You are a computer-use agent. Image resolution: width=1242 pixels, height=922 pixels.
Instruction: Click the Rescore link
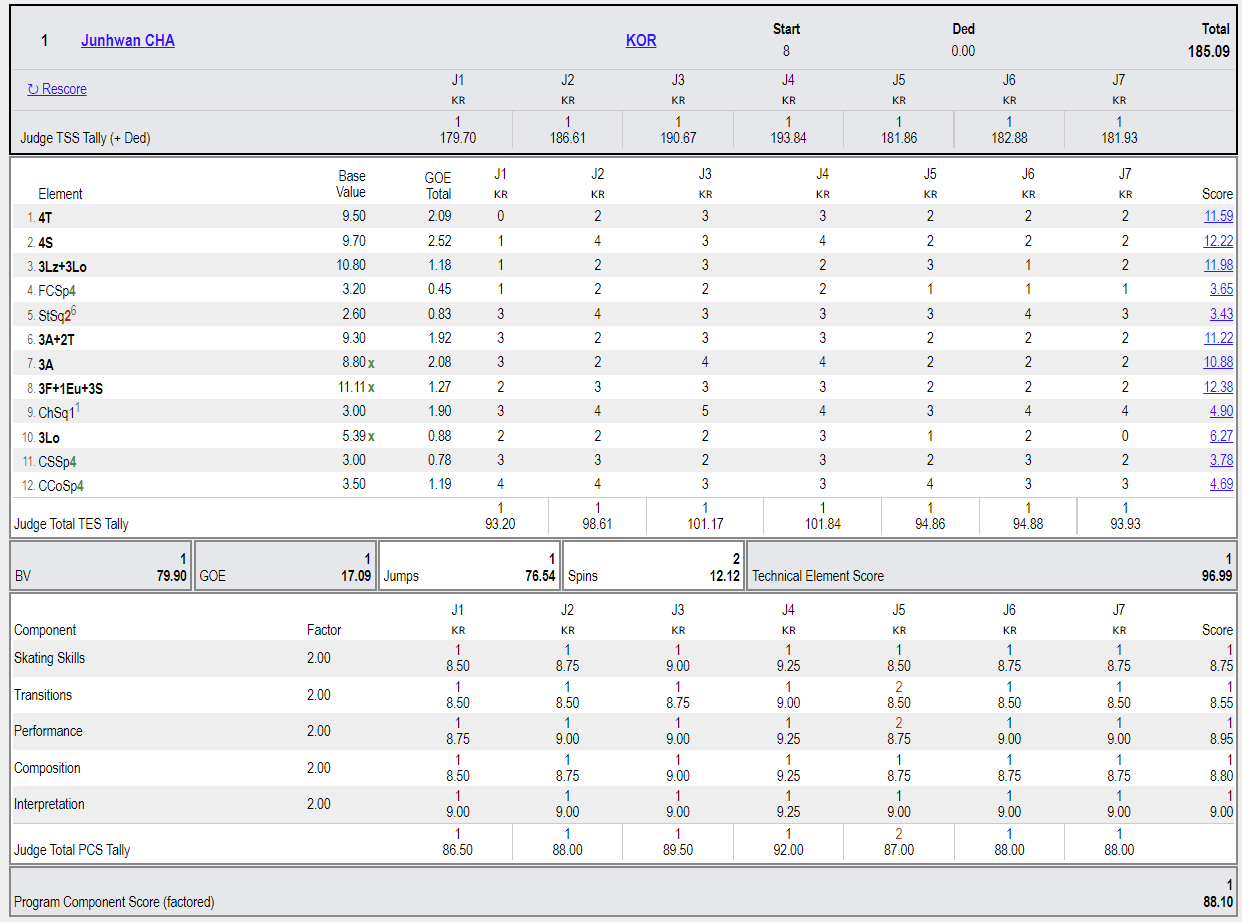point(57,89)
